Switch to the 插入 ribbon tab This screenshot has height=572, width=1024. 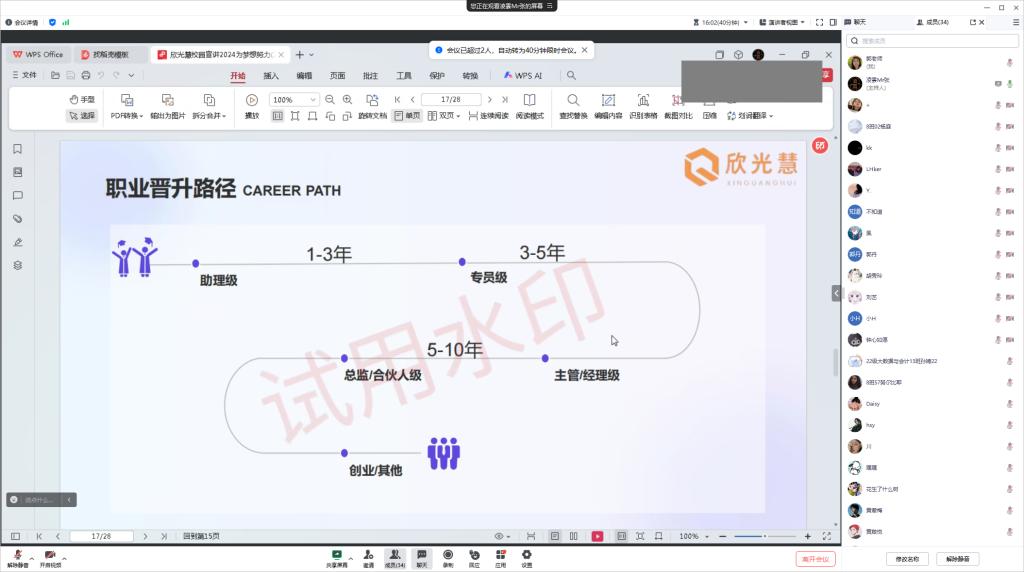[271, 75]
